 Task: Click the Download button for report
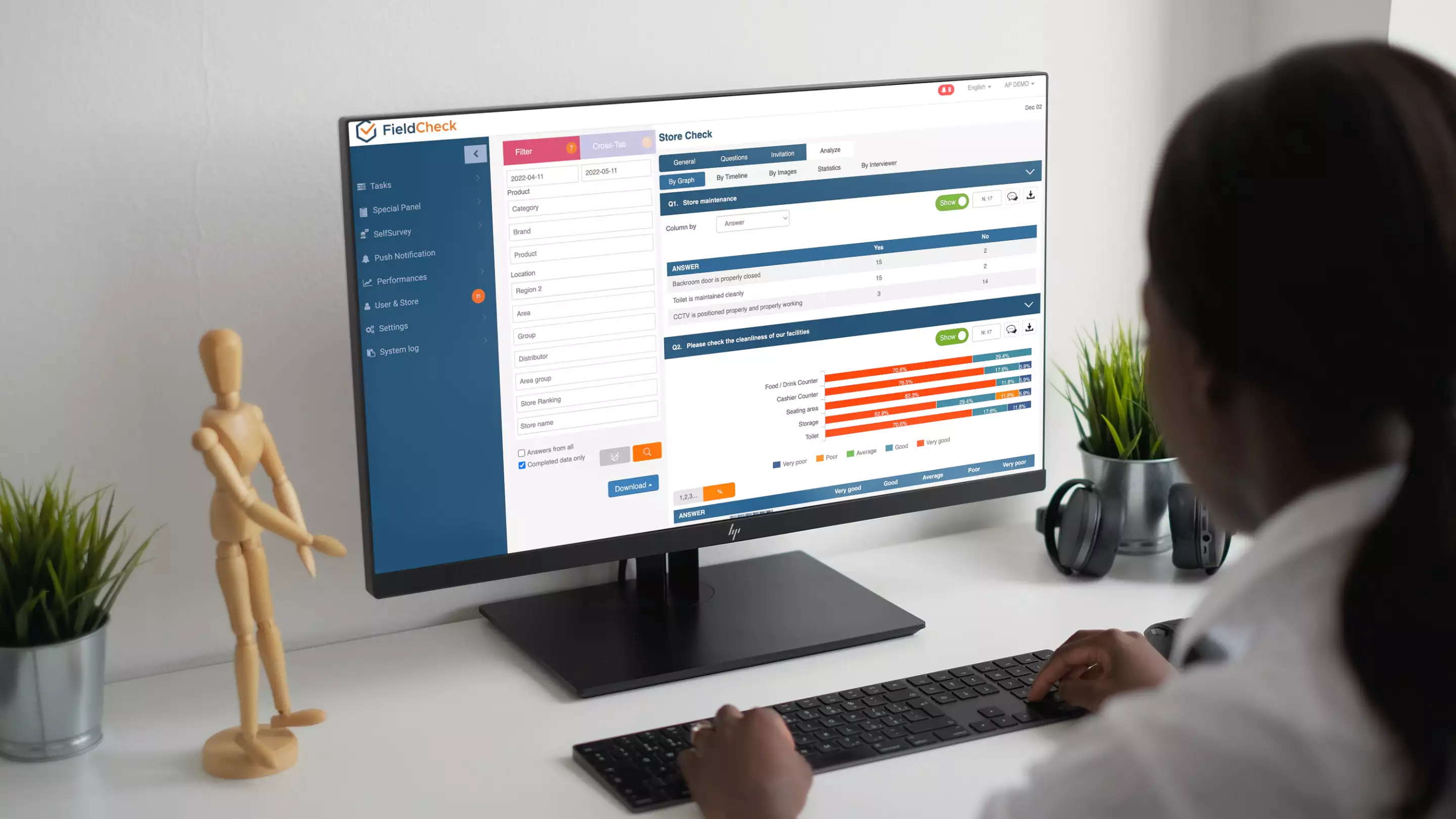click(633, 487)
